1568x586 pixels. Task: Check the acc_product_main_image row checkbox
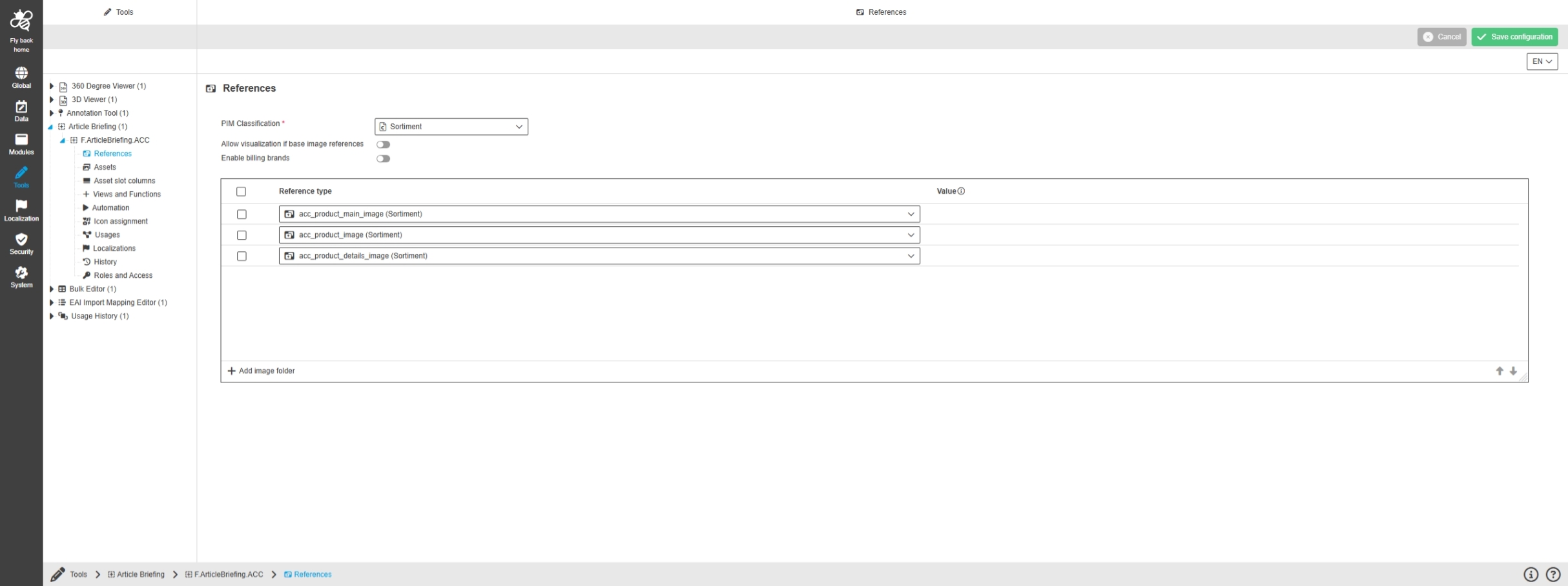coord(242,215)
